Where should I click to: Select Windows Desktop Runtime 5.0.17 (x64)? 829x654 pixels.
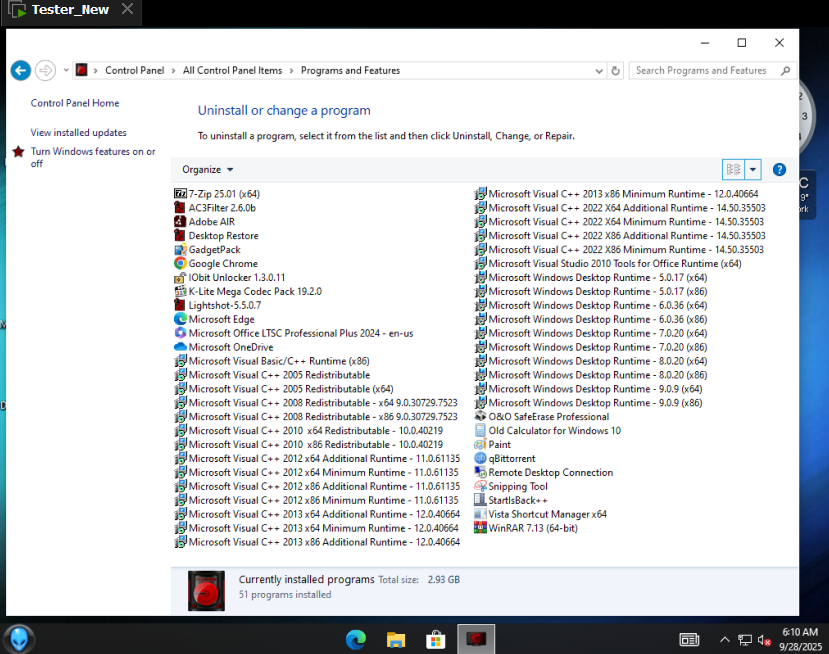click(591, 277)
